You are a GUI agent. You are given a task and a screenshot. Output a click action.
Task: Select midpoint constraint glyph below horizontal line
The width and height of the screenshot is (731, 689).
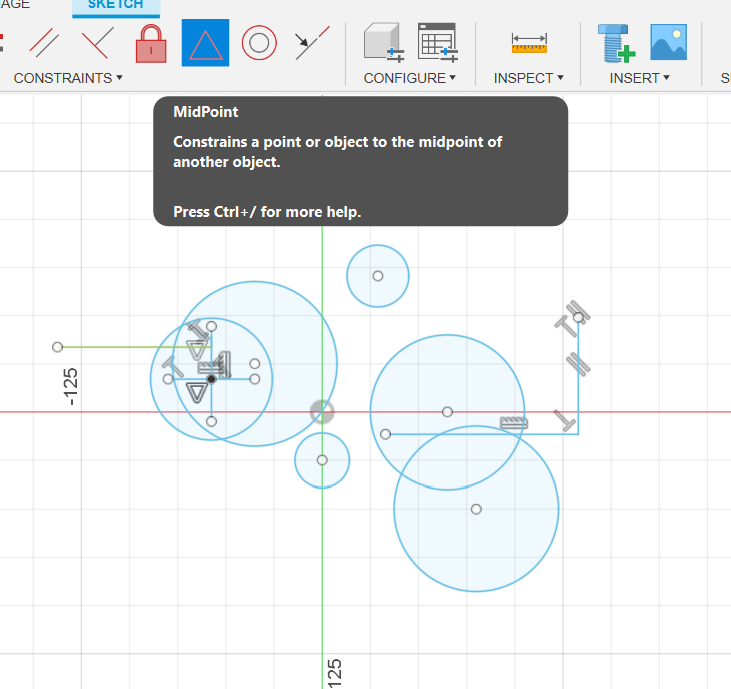[x=197, y=393]
